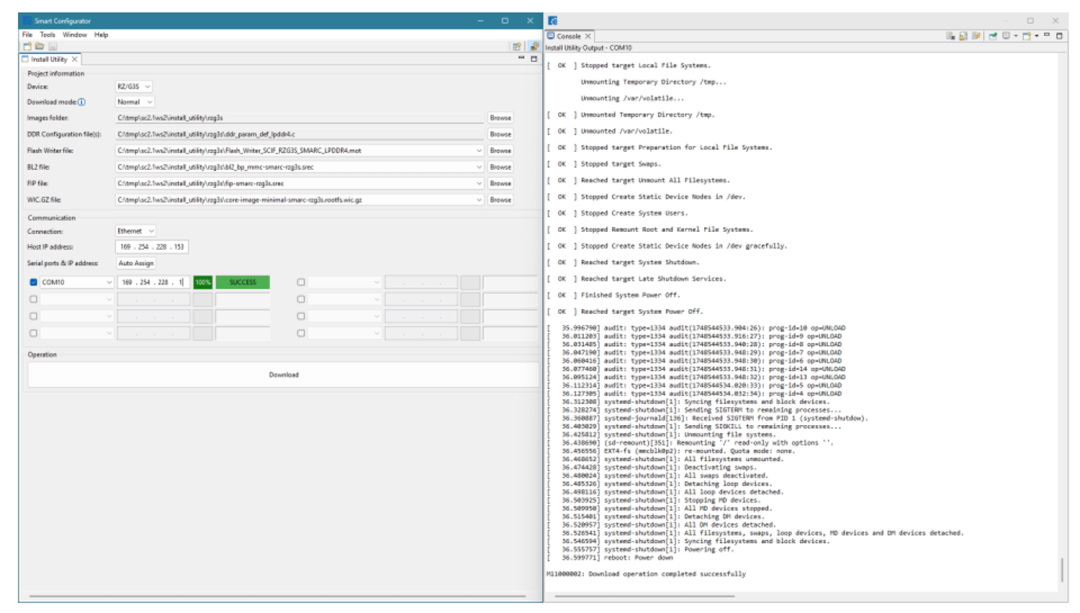
Task: Click the console vertical scrollbar
Action: click(1062, 568)
